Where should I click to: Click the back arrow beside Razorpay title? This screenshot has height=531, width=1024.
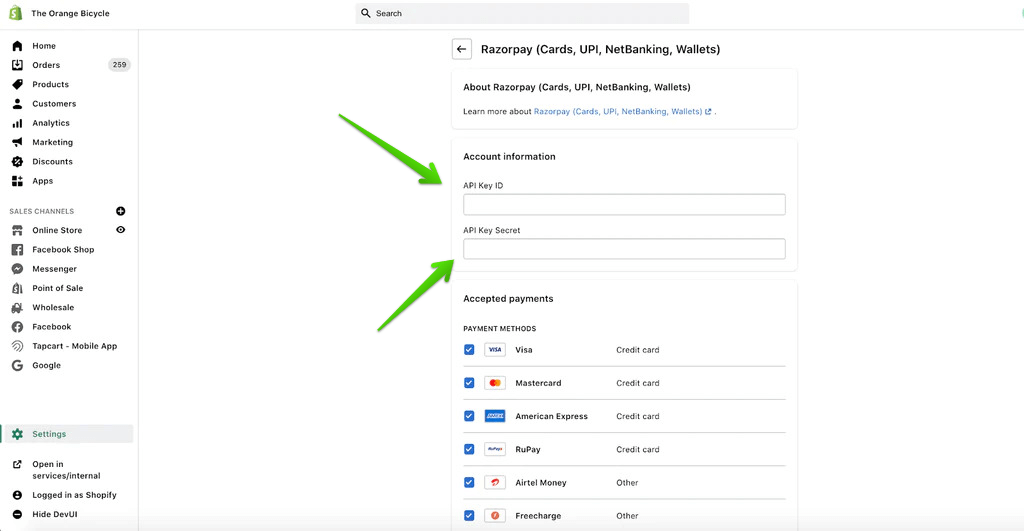(x=461, y=49)
